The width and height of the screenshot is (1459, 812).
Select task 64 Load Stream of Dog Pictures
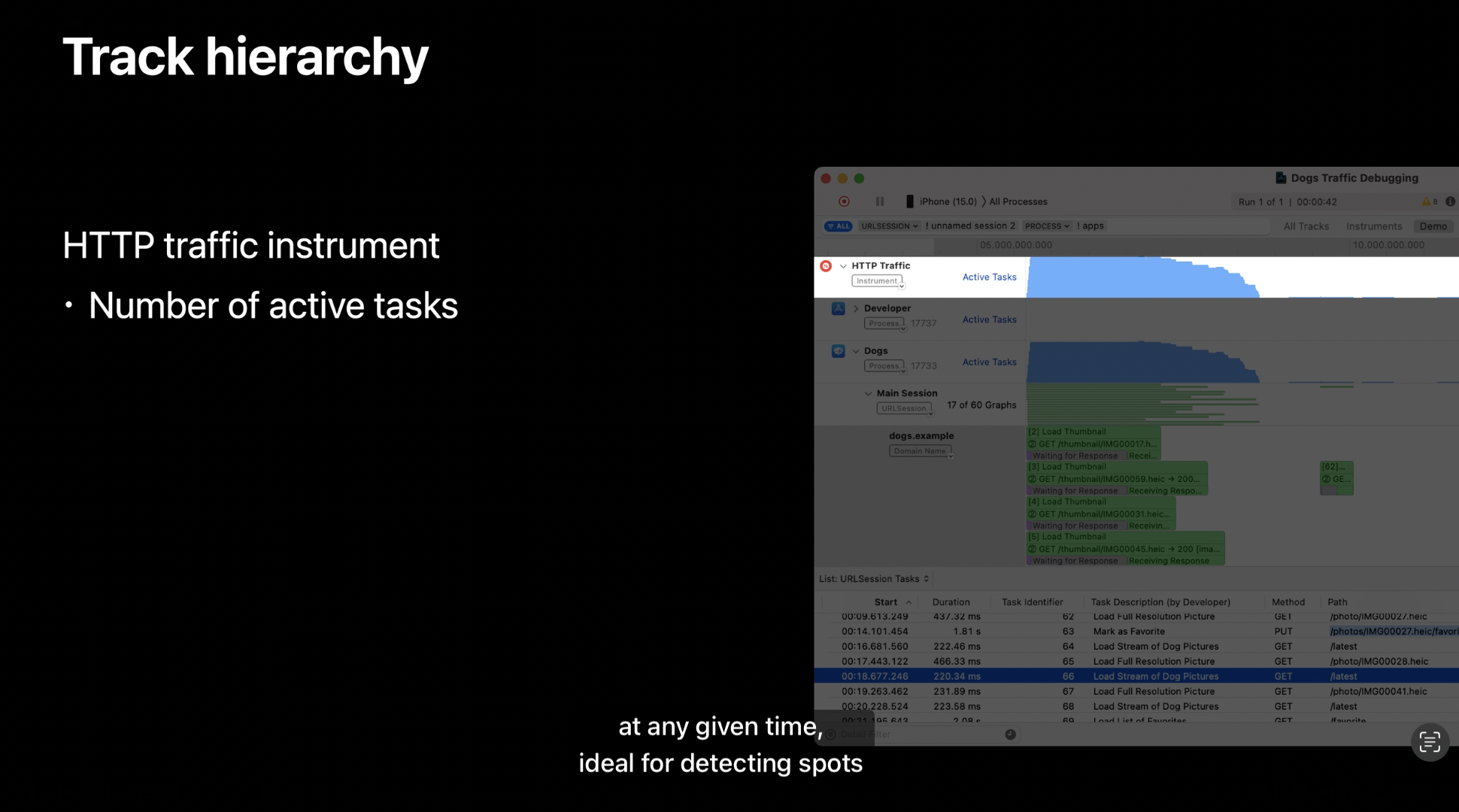coord(1136,647)
